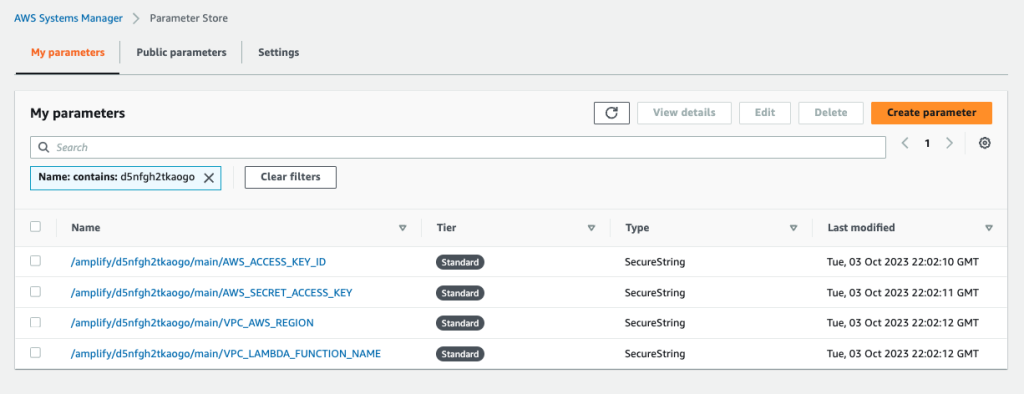Remove the d5nfgh2tkaogo name filter
This screenshot has height=394, width=1024.
coord(209,178)
